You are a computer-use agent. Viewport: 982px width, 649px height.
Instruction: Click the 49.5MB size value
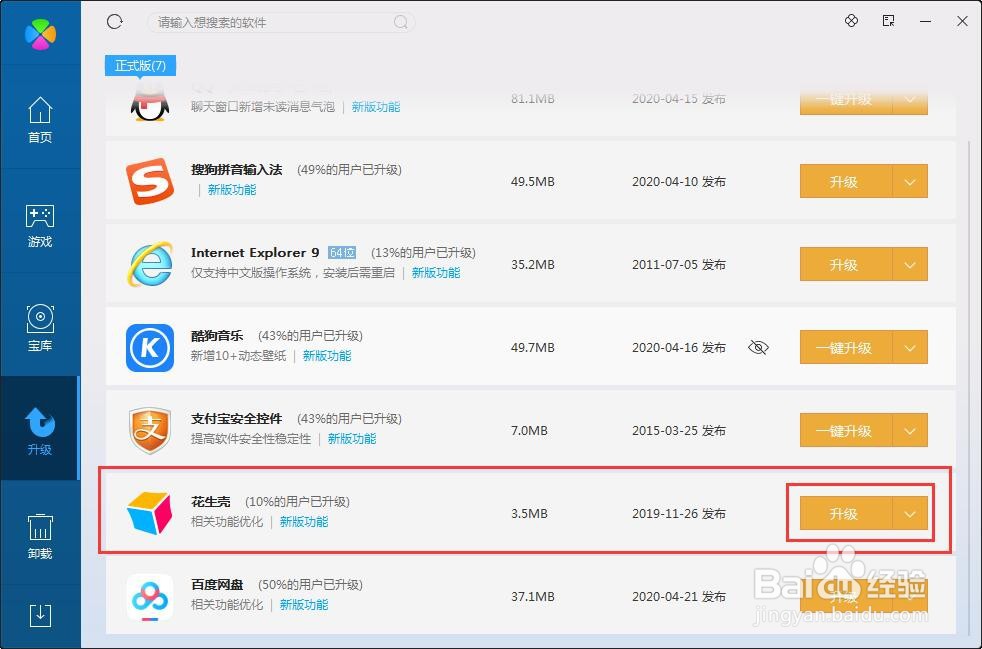click(532, 182)
